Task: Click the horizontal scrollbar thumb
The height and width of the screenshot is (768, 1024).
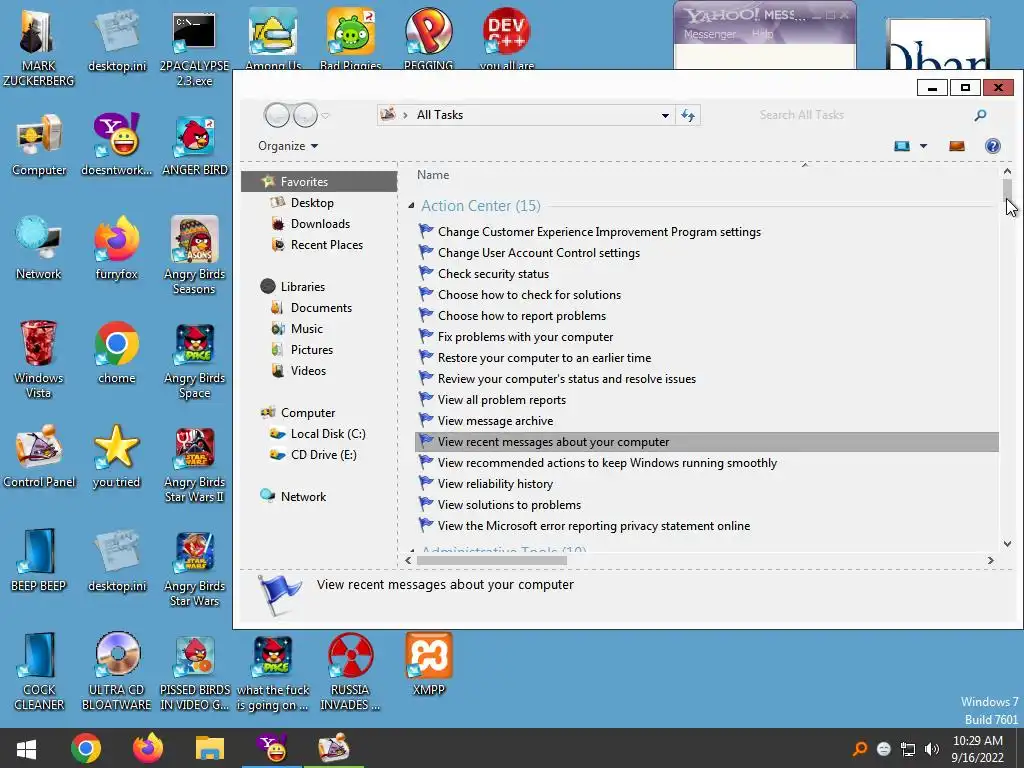Action: click(x=492, y=560)
